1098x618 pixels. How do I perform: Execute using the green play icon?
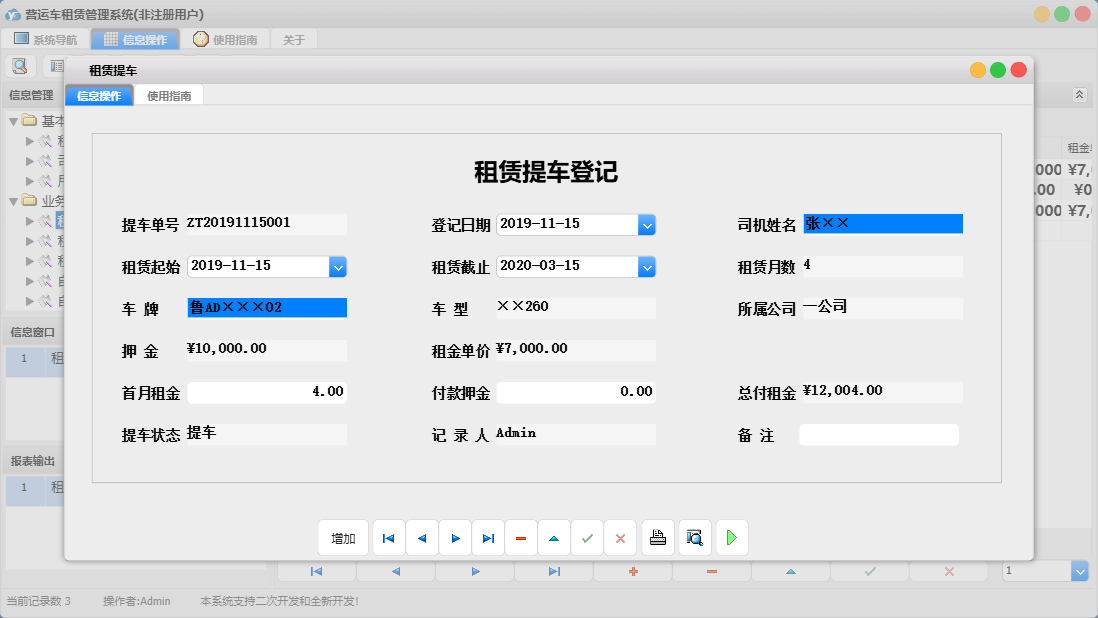(x=731, y=537)
